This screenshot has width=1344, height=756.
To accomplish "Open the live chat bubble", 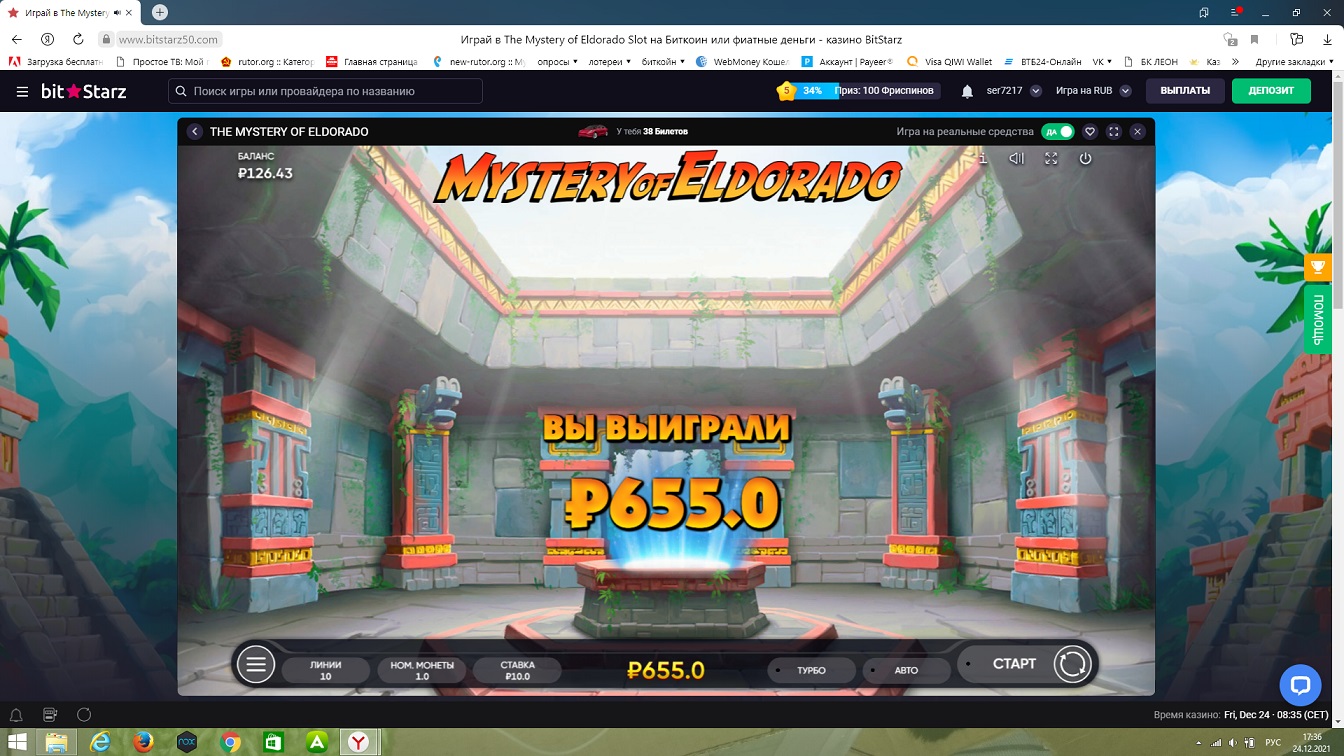I will pos(1300,685).
